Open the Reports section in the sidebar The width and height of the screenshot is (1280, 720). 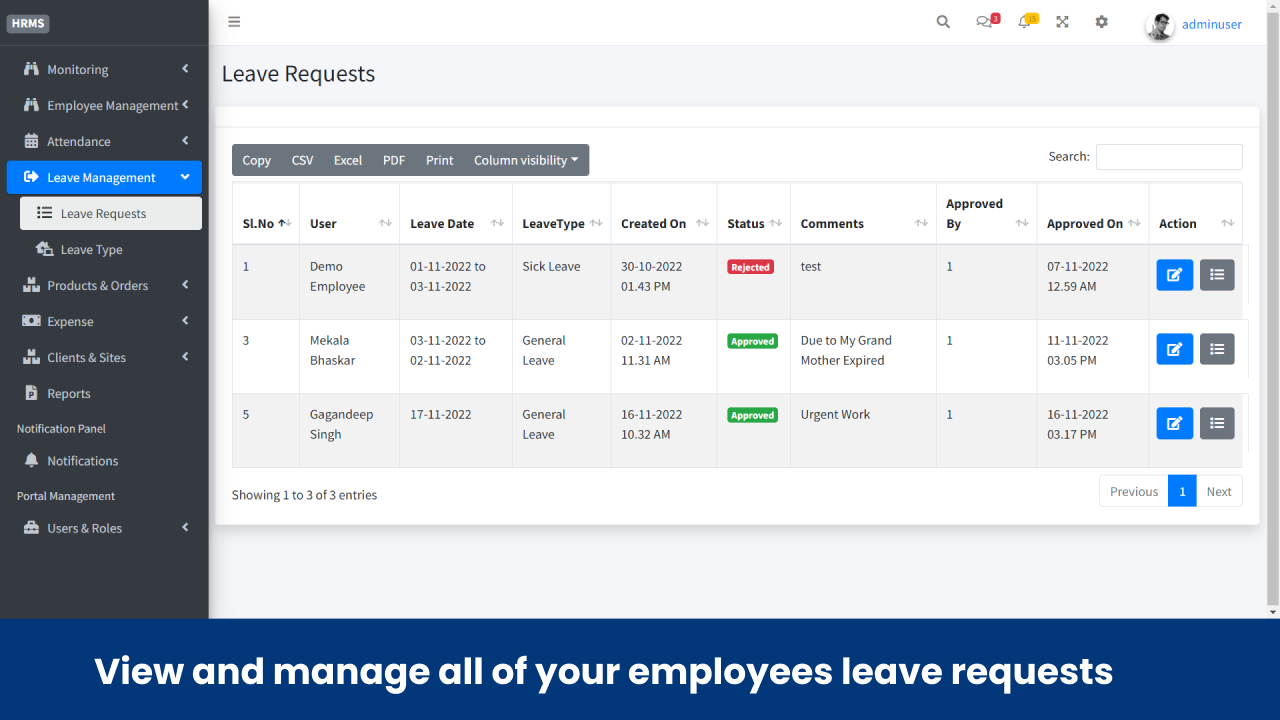click(70, 393)
